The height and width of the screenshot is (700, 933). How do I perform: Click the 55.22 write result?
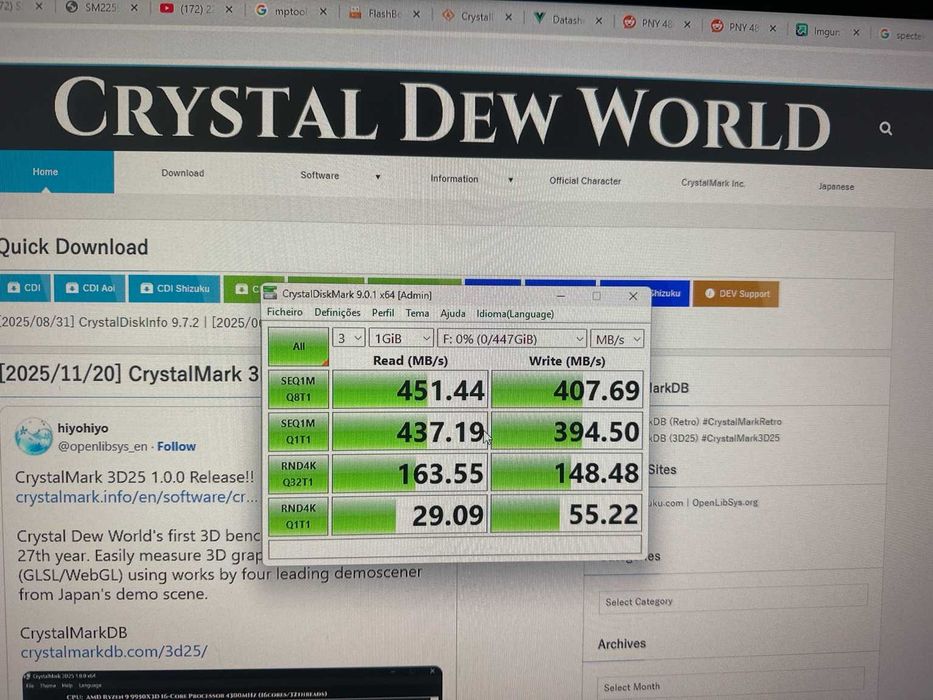(x=567, y=515)
